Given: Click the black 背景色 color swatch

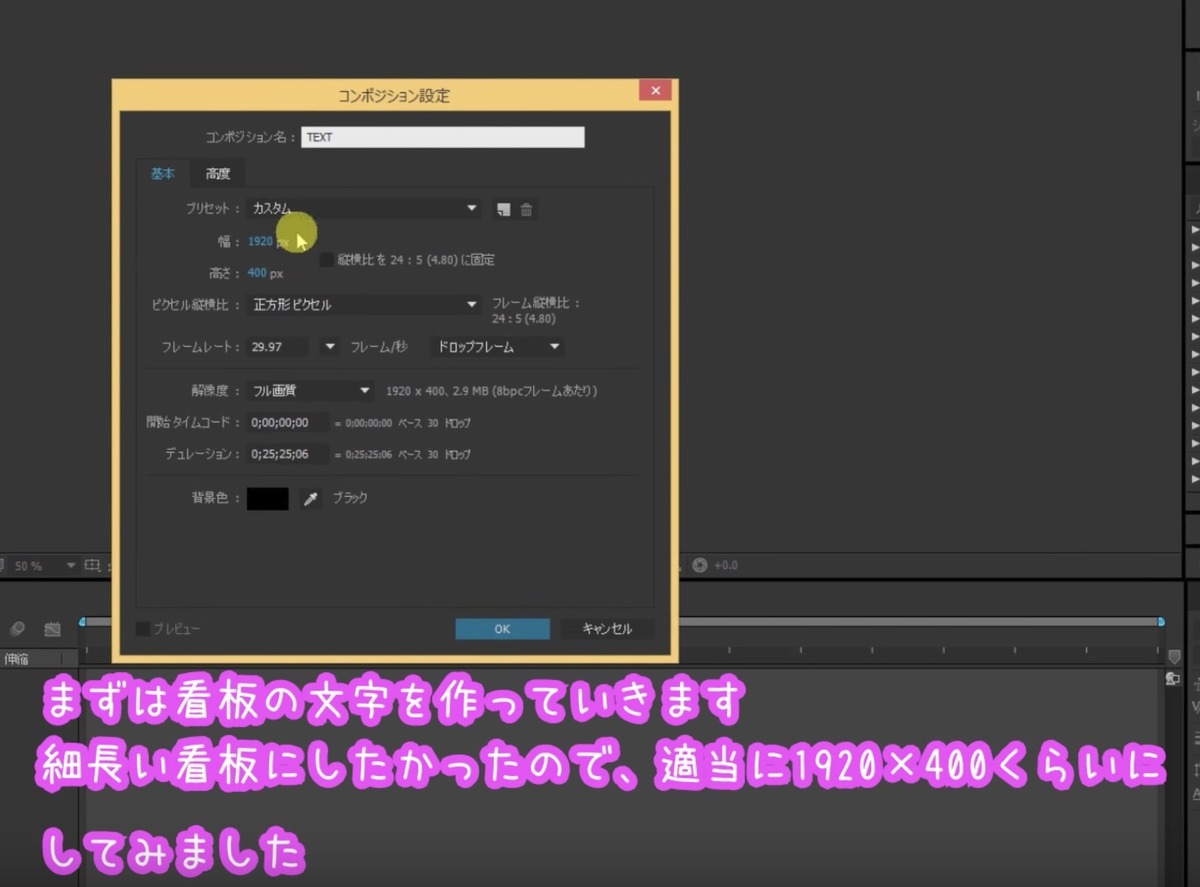Looking at the screenshot, I should [267, 498].
